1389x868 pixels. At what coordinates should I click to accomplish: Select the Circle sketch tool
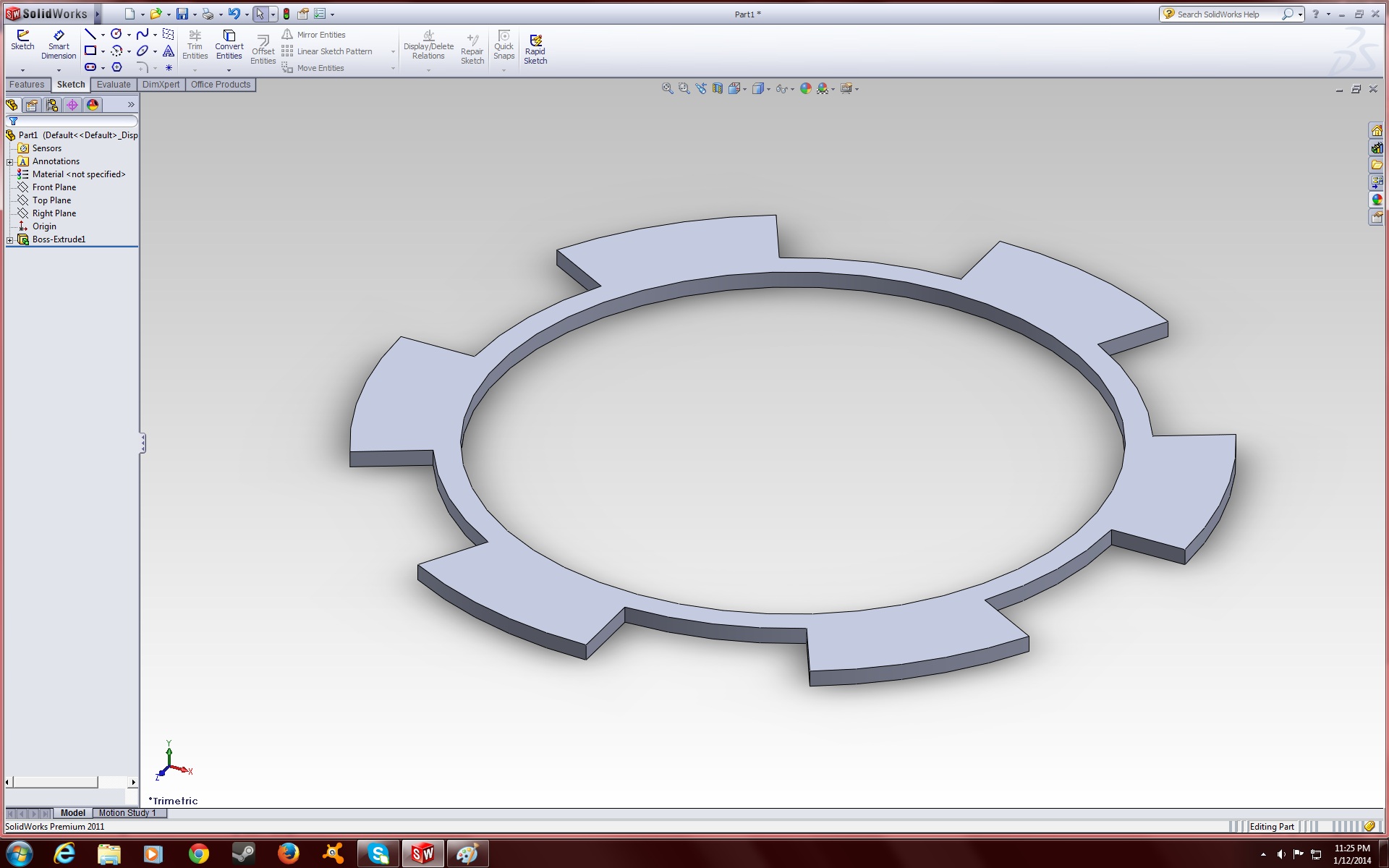[116, 34]
